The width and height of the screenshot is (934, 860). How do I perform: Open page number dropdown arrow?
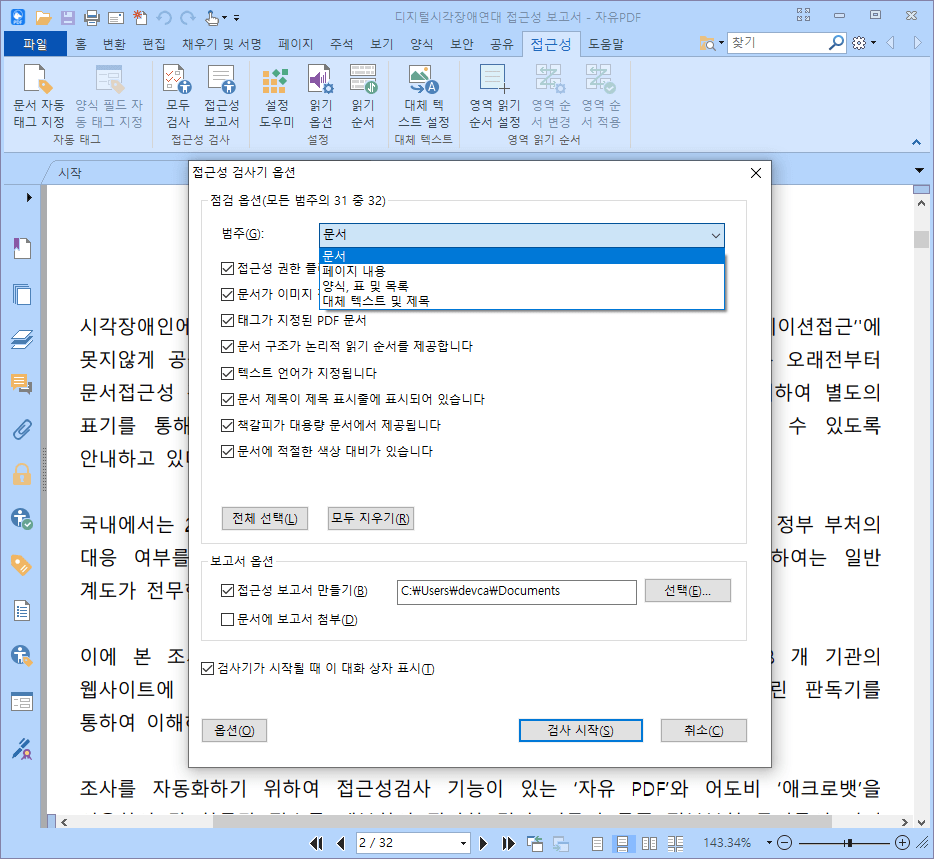tap(463, 843)
